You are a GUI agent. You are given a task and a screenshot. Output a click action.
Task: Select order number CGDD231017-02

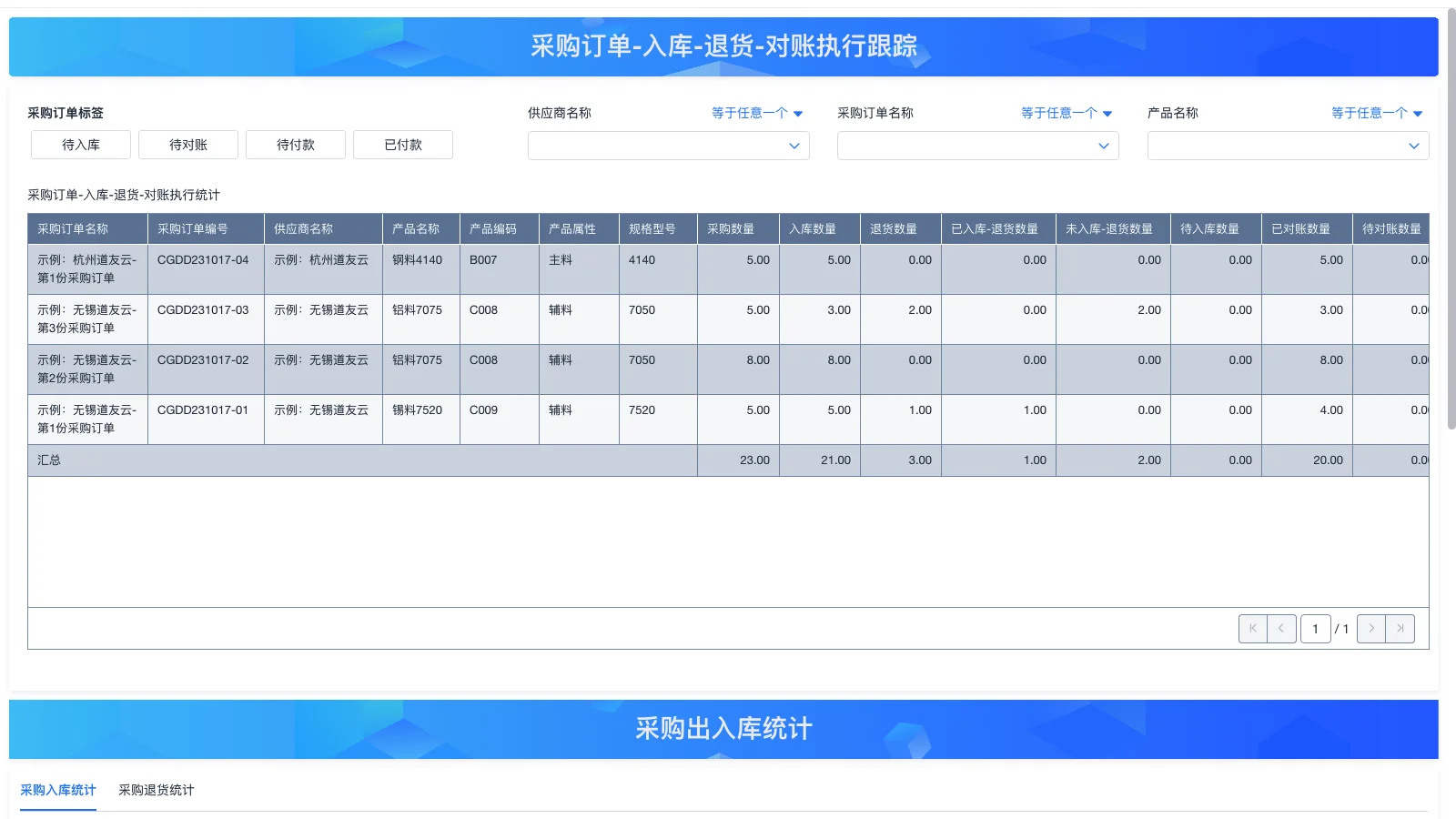pyautogui.click(x=203, y=360)
